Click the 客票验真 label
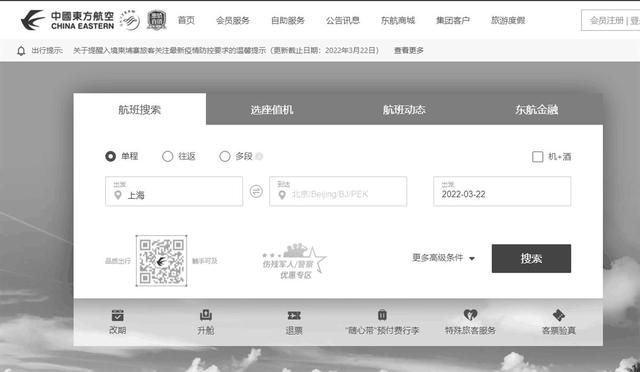The width and height of the screenshot is (640, 372). point(558,330)
